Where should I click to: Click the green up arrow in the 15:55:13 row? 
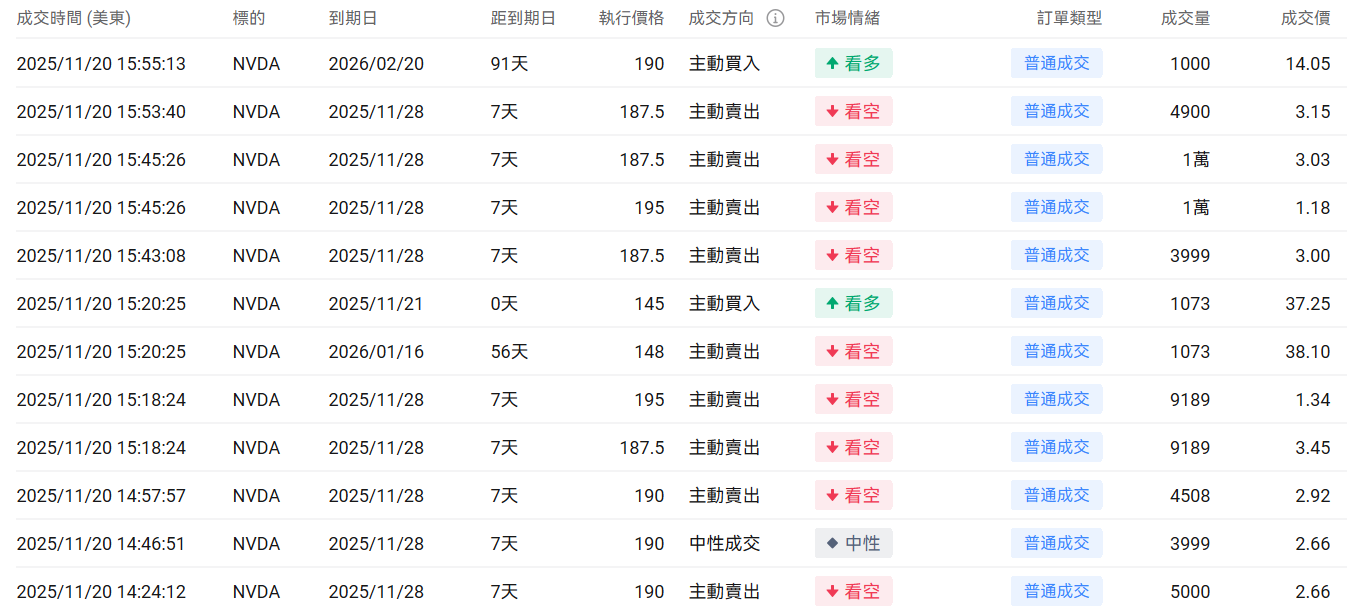click(x=832, y=64)
